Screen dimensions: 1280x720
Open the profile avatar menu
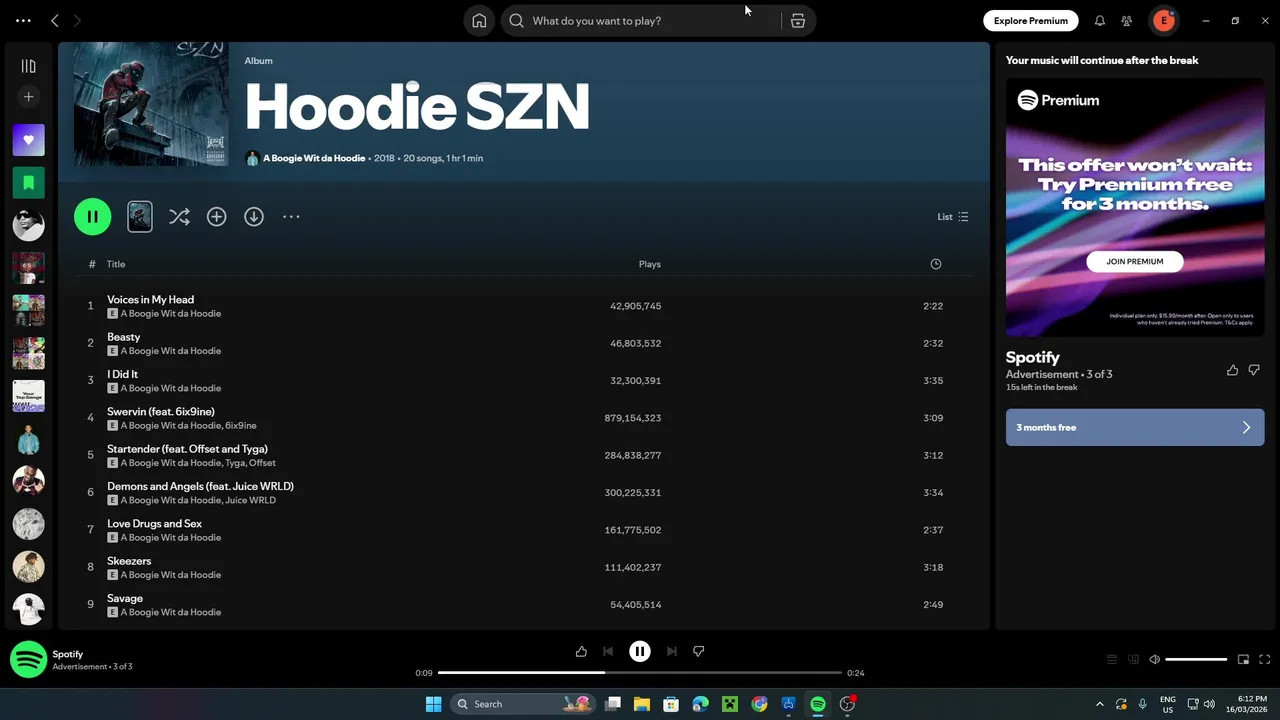click(1164, 21)
